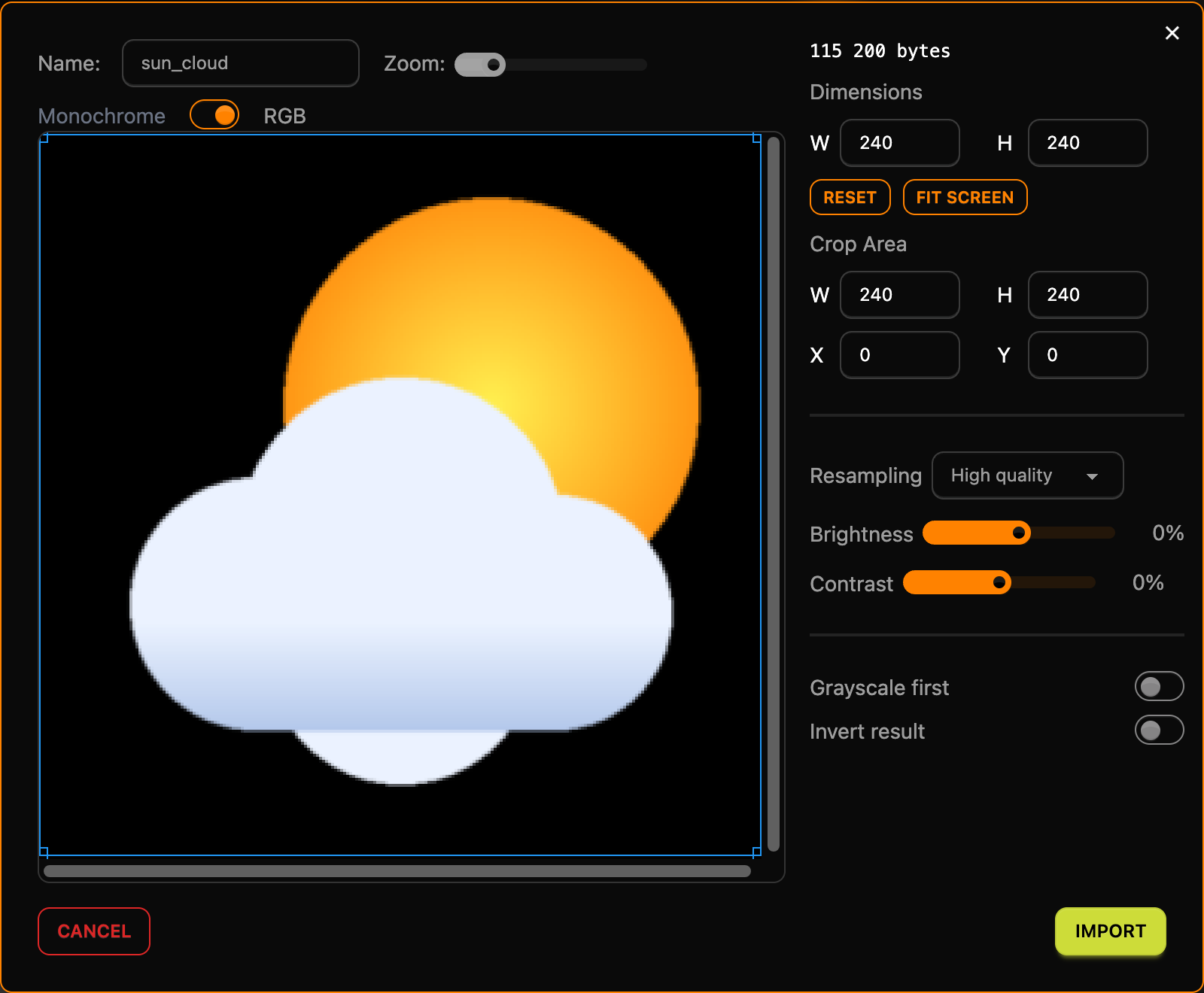
Task: Click the RESET dimensions button
Action: (x=850, y=197)
